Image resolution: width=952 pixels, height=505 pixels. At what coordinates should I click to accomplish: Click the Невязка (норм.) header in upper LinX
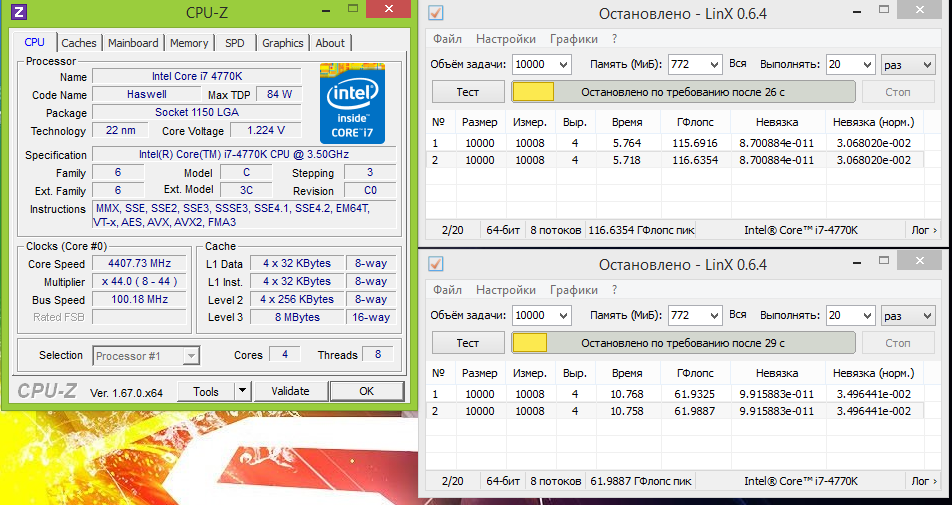point(873,122)
